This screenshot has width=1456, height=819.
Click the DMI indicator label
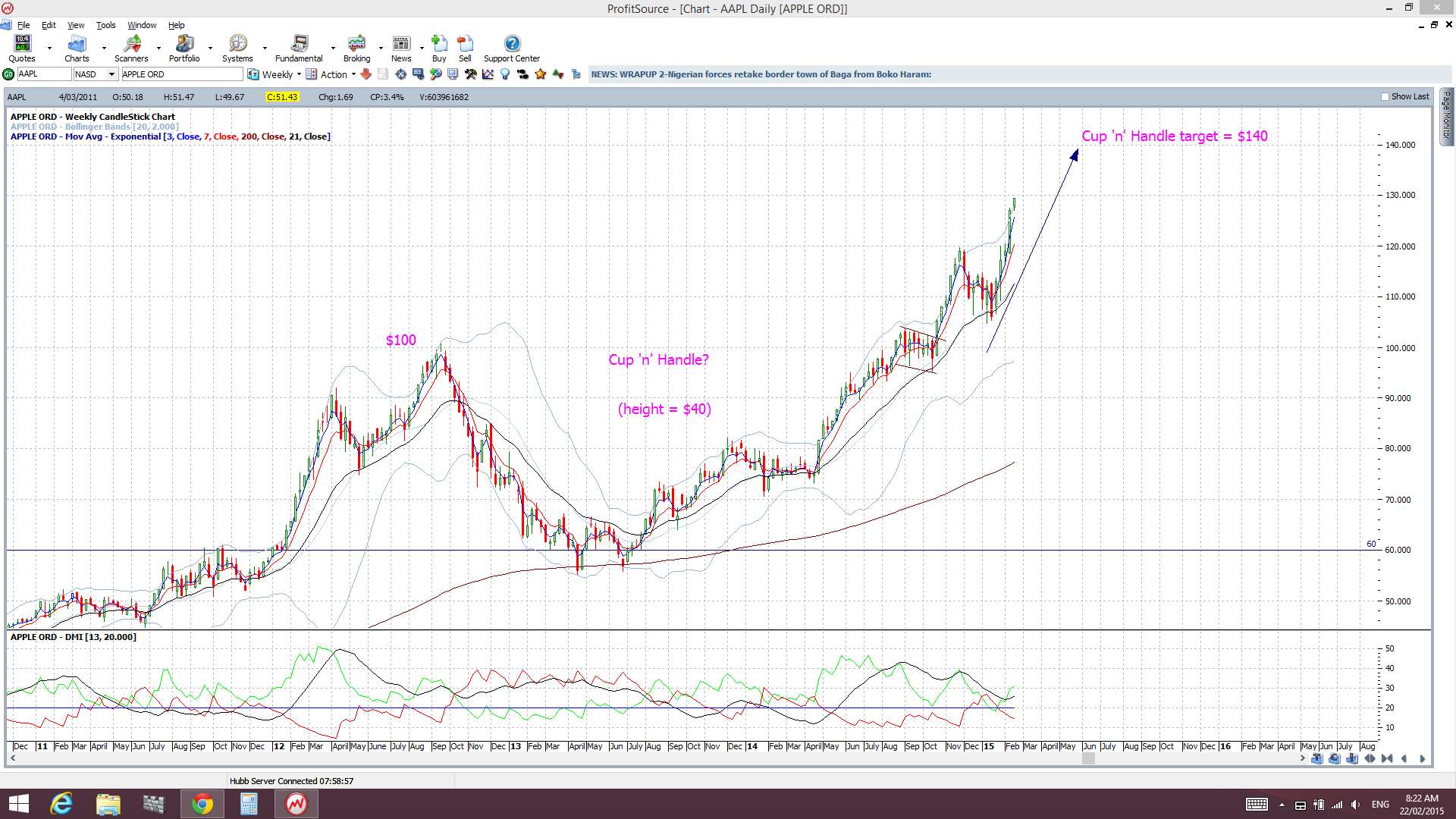(x=74, y=637)
